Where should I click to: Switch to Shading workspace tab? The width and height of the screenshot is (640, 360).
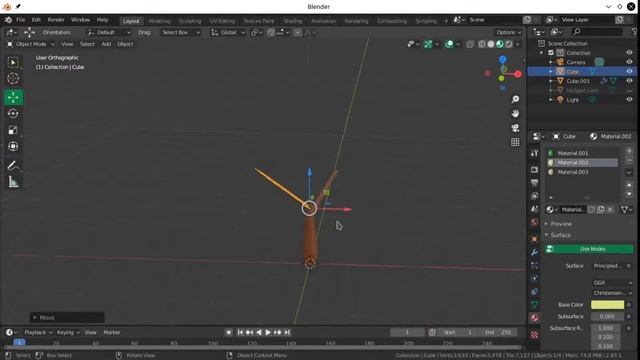point(293,21)
